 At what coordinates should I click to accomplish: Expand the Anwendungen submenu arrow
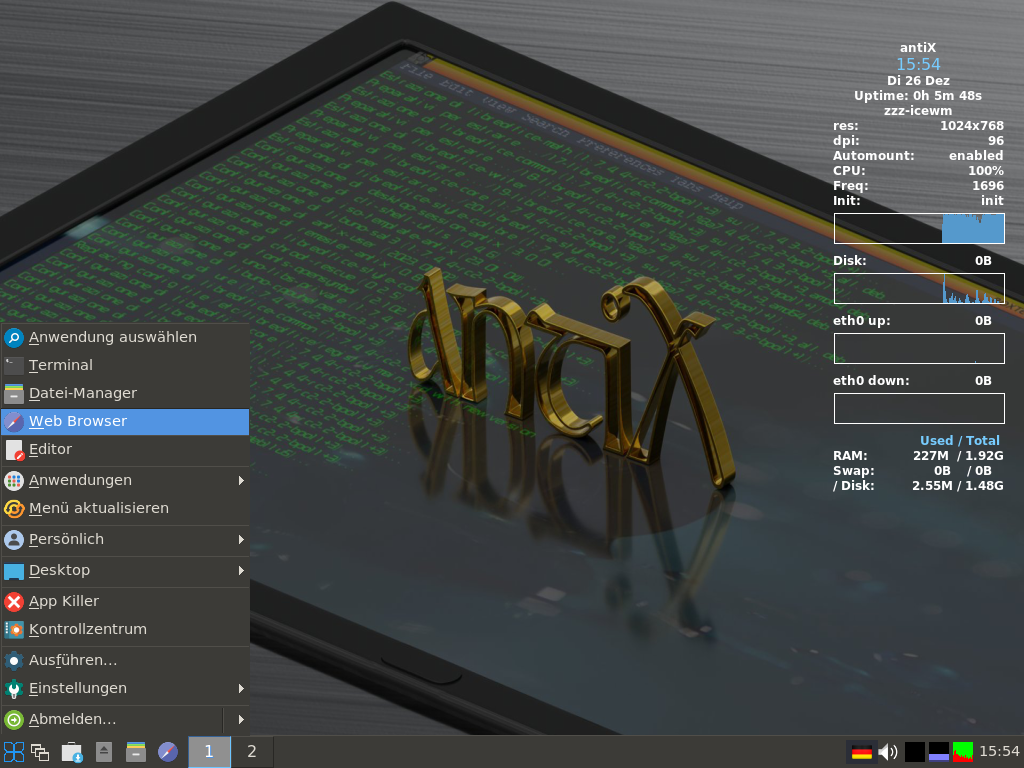pyautogui.click(x=241, y=481)
